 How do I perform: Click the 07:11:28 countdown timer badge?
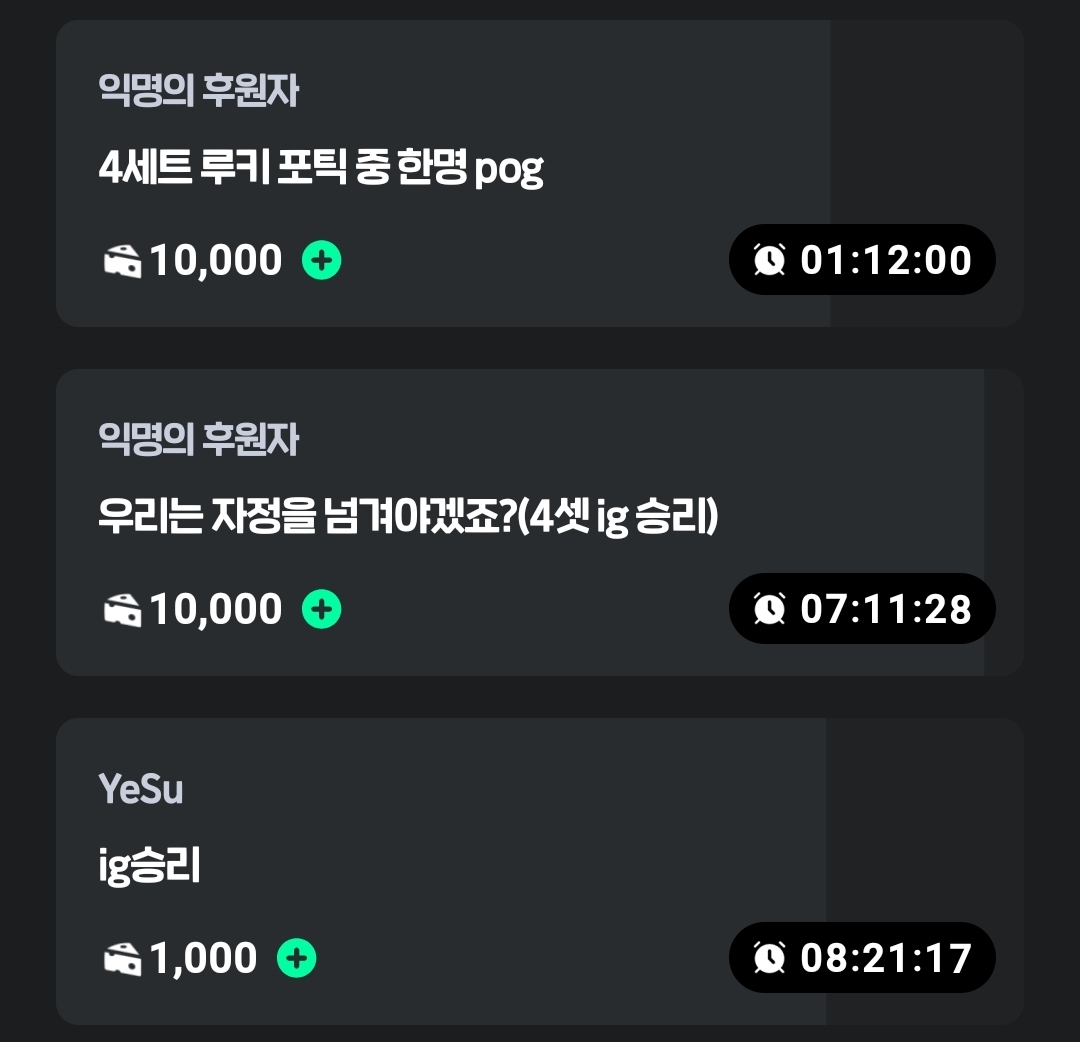pyautogui.click(x=862, y=608)
